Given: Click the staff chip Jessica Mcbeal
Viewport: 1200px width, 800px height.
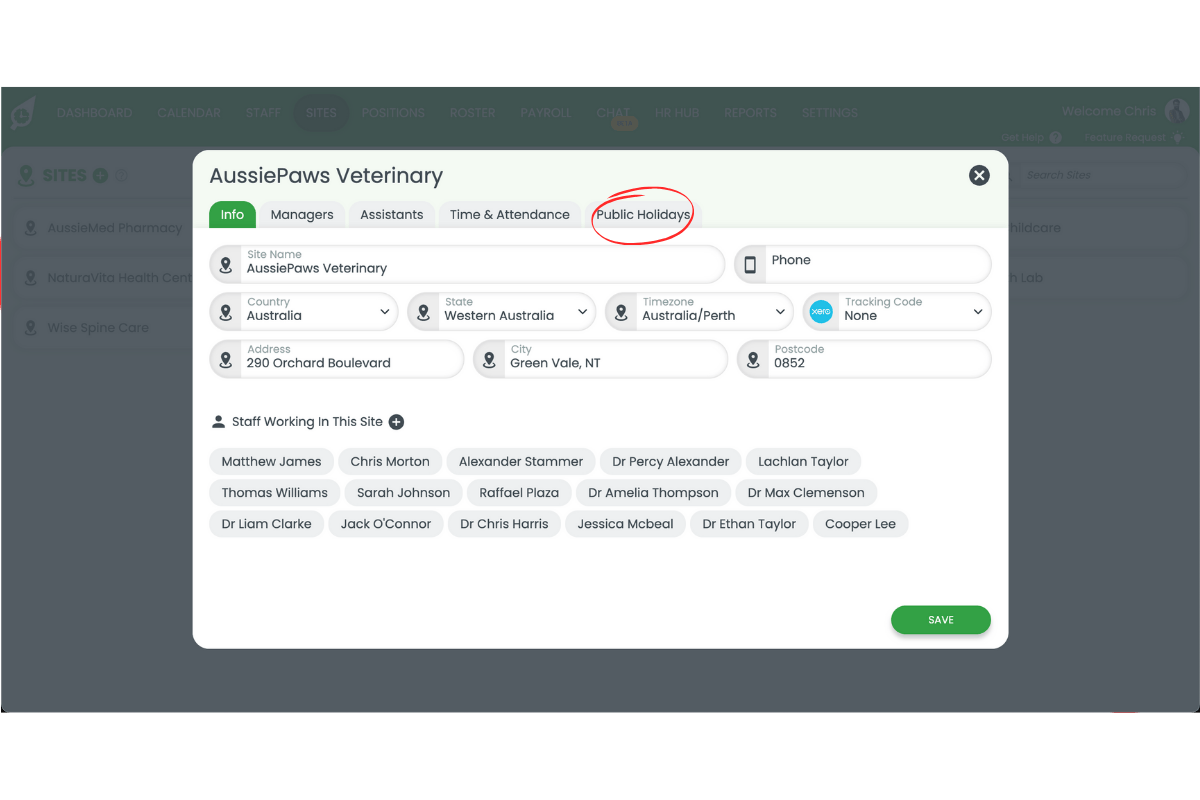Looking at the screenshot, I should pyautogui.click(x=625, y=524).
